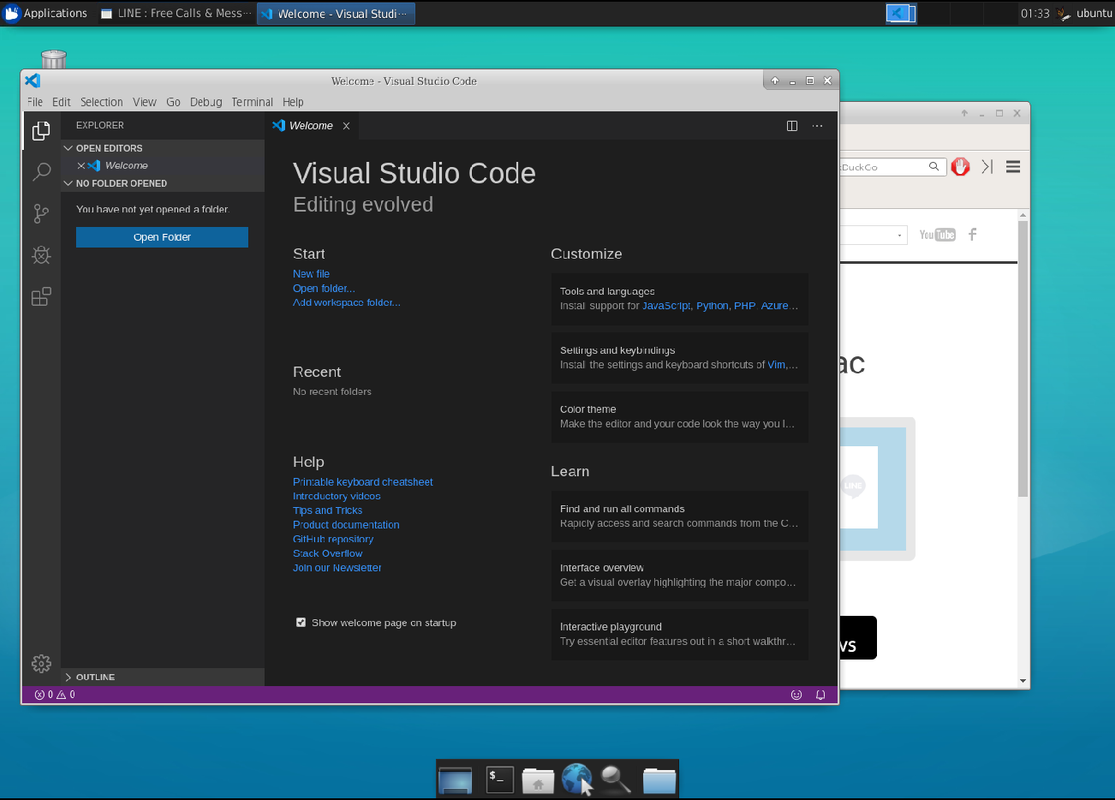Open the View menu
Image resolution: width=1115 pixels, height=800 pixels.
point(144,102)
